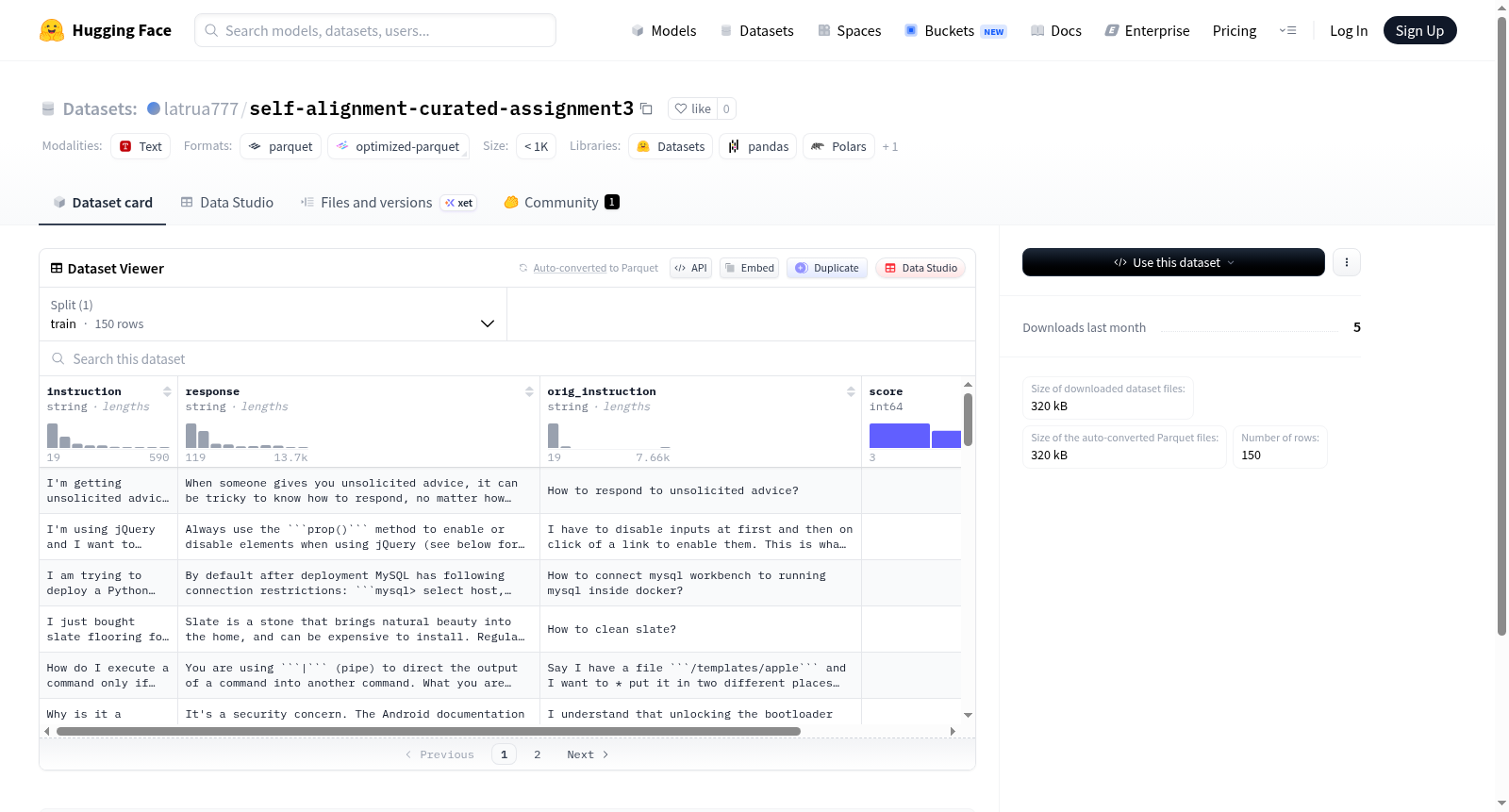The height and width of the screenshot is (812, 1509).
Task: Click the Next page link
Action: point(588,754)
